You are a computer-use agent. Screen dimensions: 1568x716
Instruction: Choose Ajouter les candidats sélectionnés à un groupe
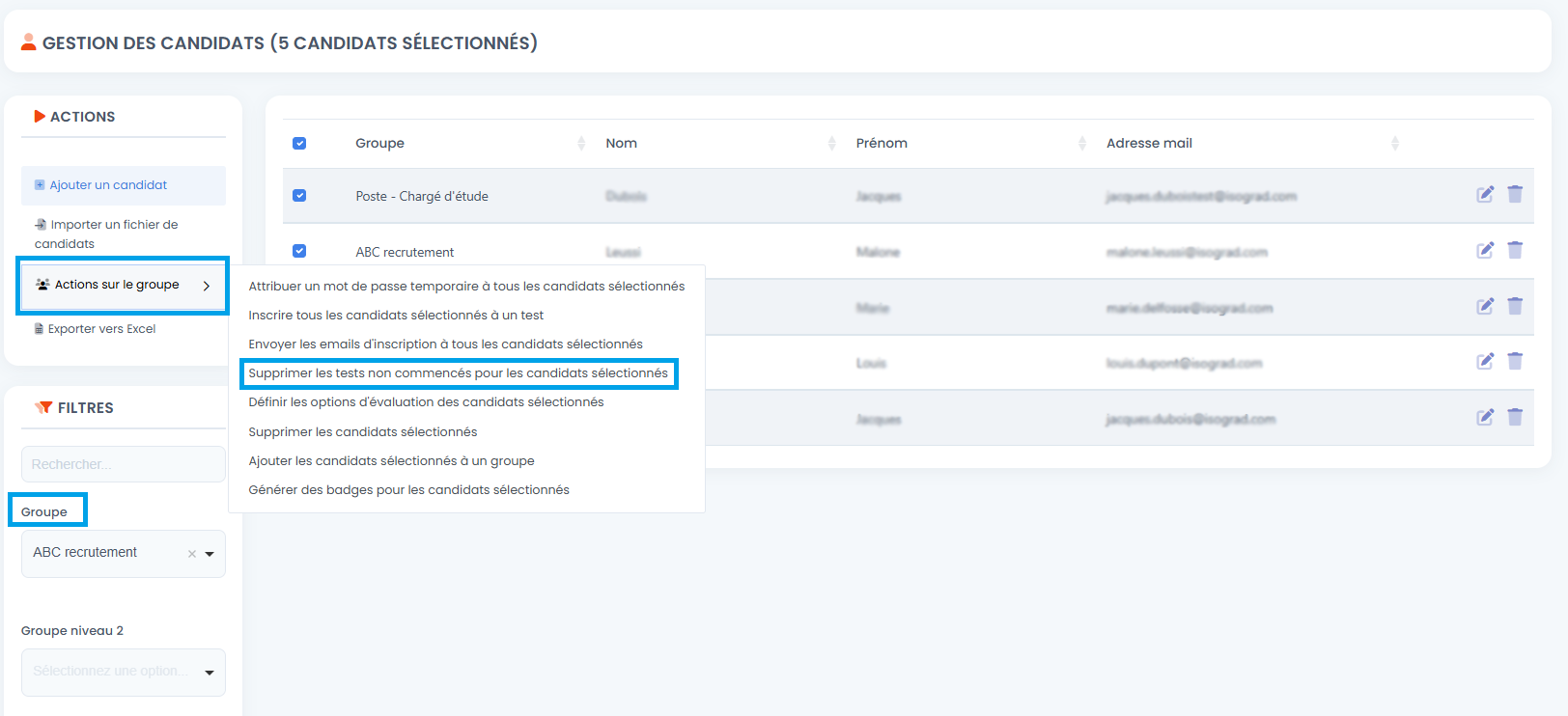[391, 460]
